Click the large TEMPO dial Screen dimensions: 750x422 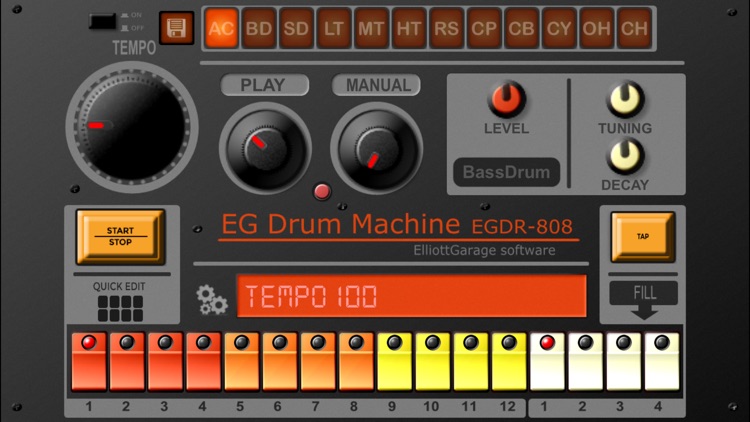click(x=132, y=127)
